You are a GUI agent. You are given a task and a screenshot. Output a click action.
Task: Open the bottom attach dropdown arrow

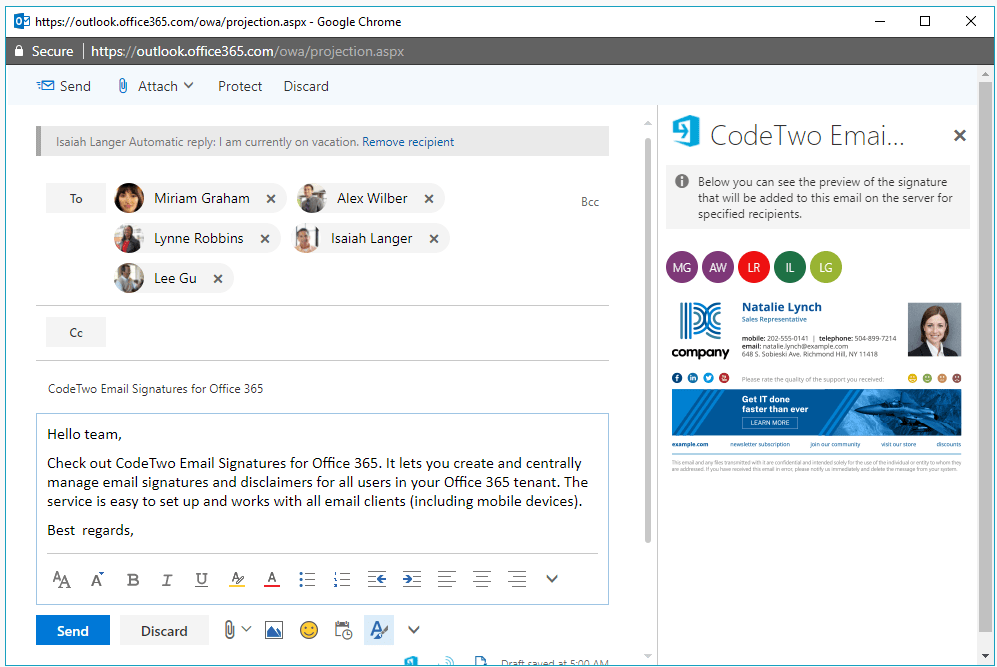[247, 629]
